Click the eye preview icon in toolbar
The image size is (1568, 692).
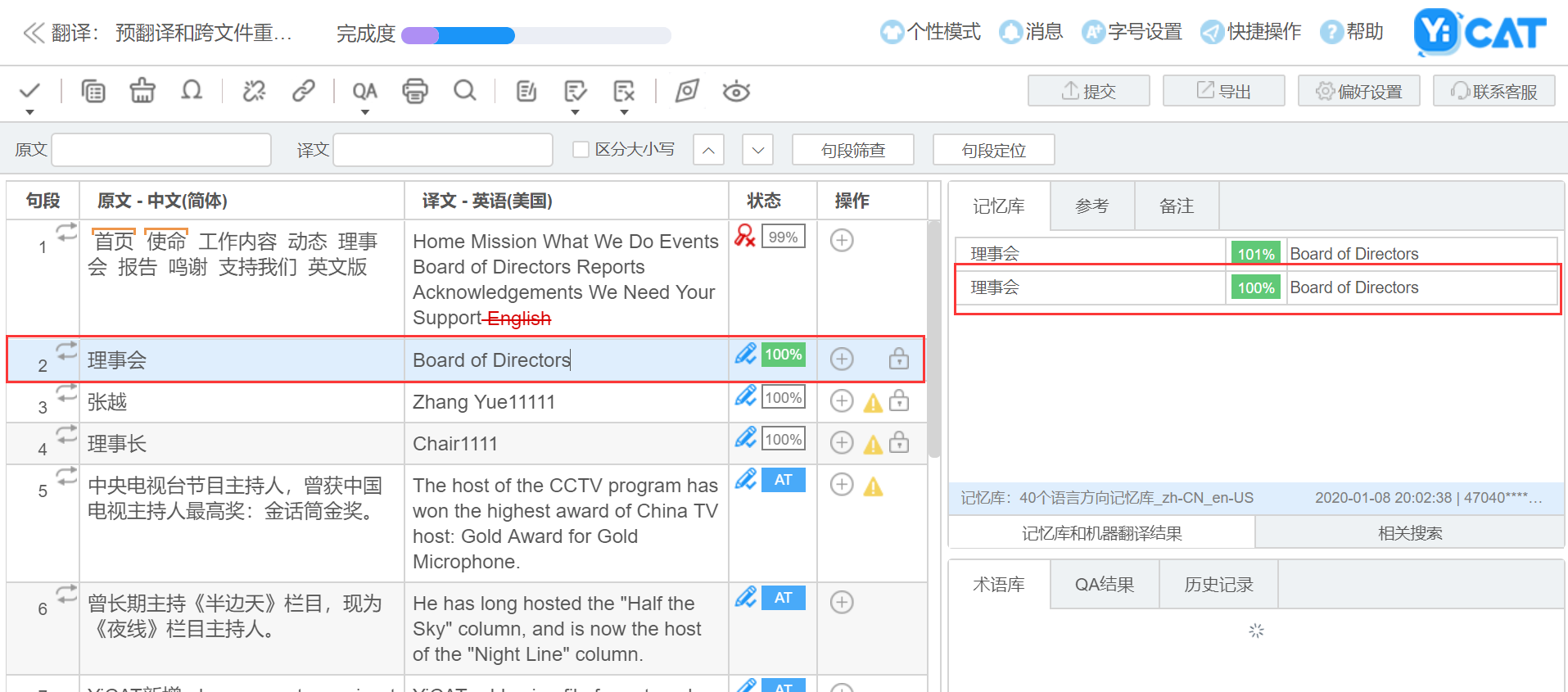[736, 92]
